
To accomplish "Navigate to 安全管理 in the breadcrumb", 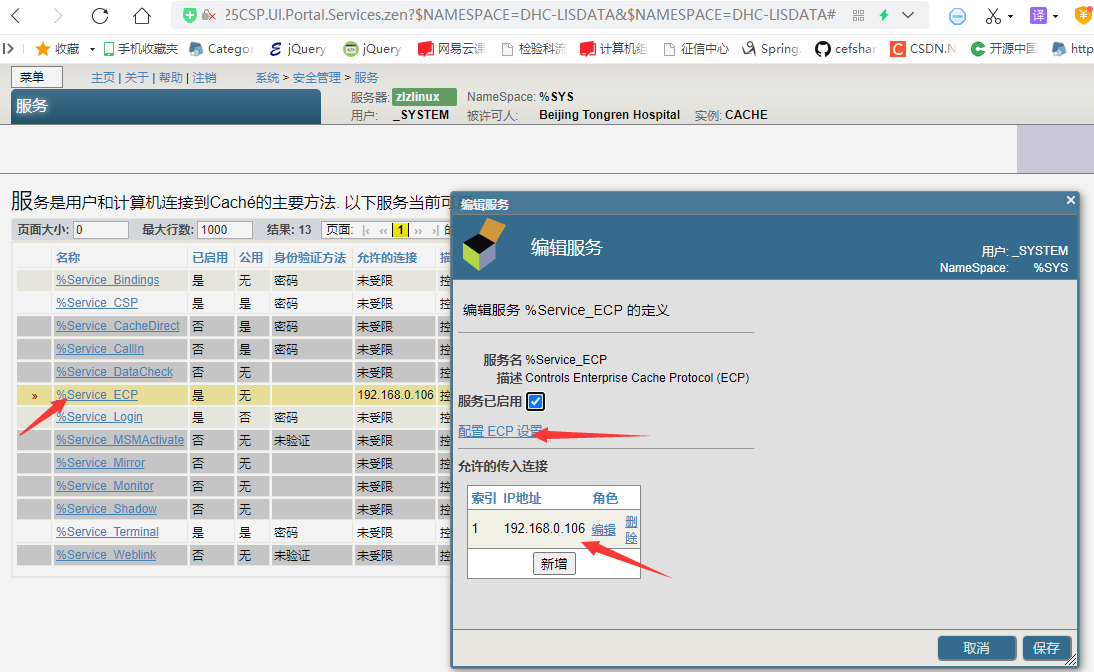I will [317, 77].
